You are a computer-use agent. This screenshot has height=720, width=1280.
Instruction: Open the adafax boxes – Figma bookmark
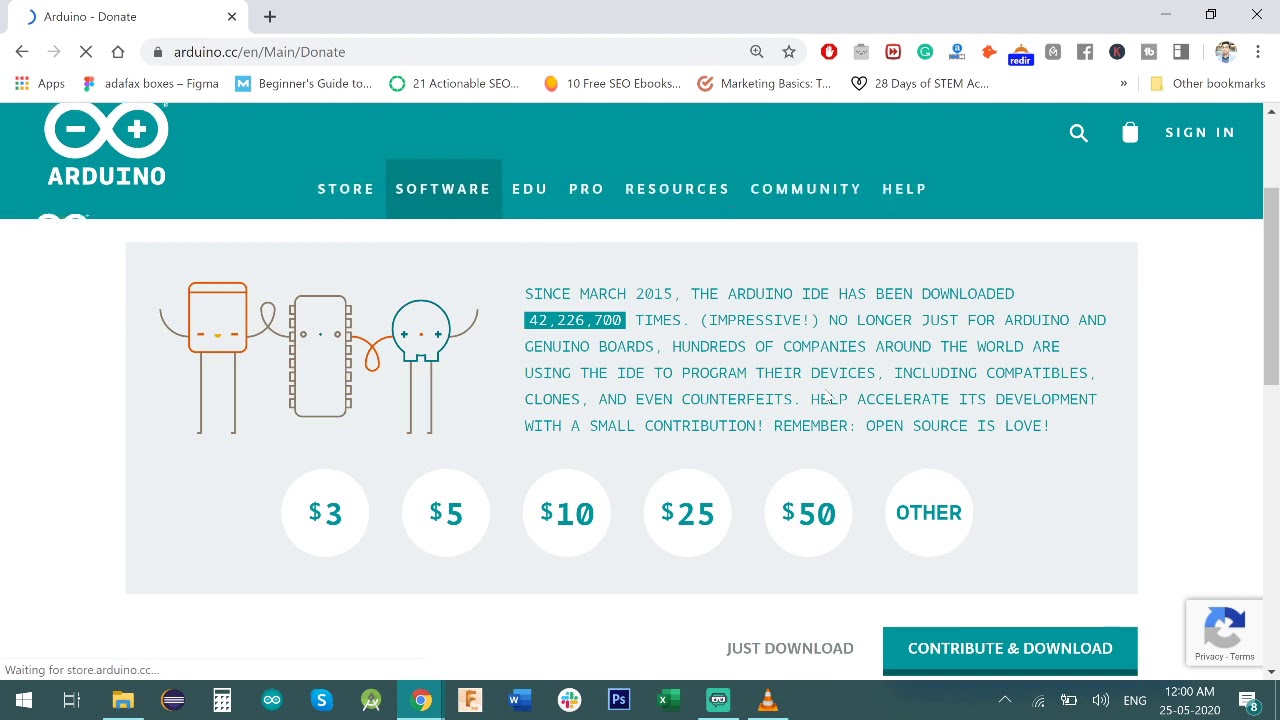coord(150,84)
